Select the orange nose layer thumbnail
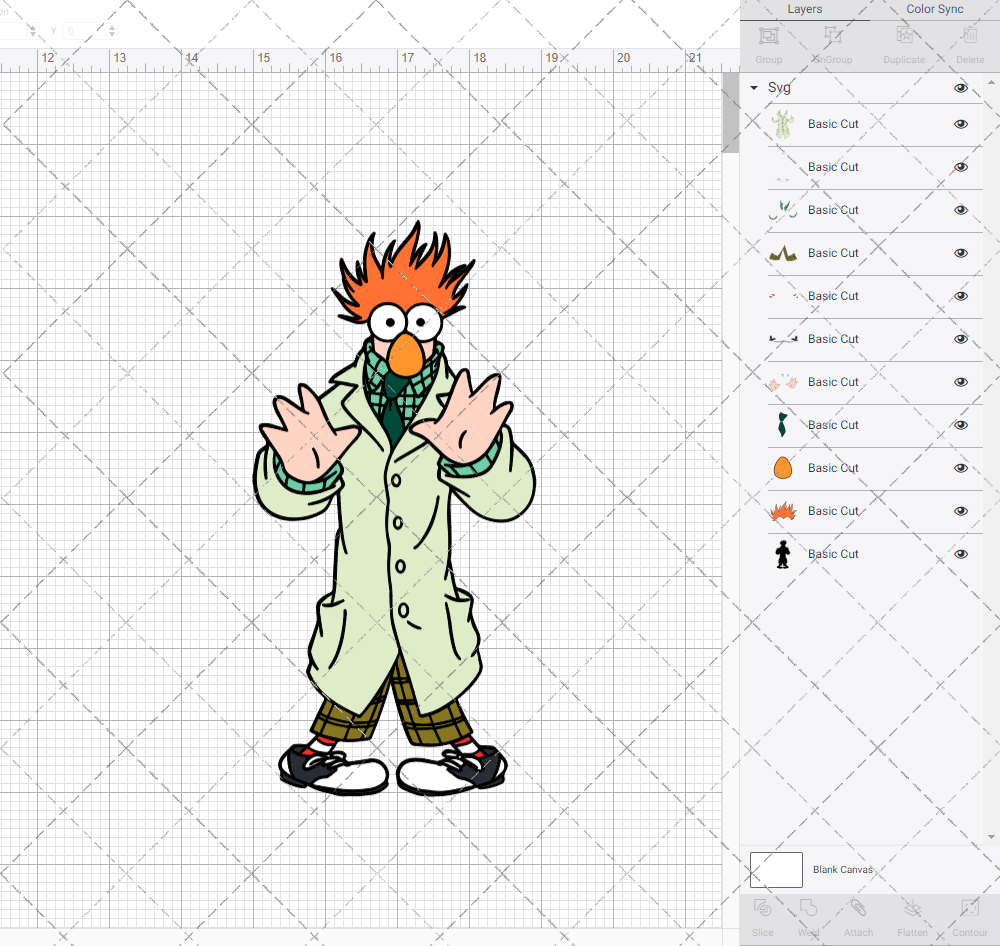This screenshot has height=946, width=1000. pyautogui.click(x=783, y=468)
